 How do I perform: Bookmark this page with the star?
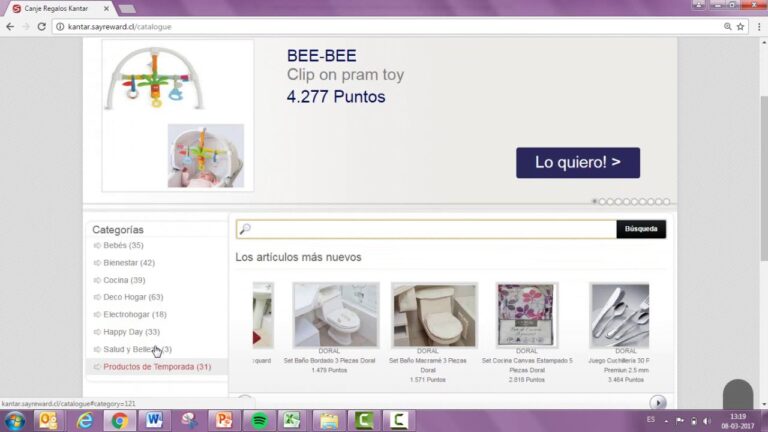pos(741,26)
